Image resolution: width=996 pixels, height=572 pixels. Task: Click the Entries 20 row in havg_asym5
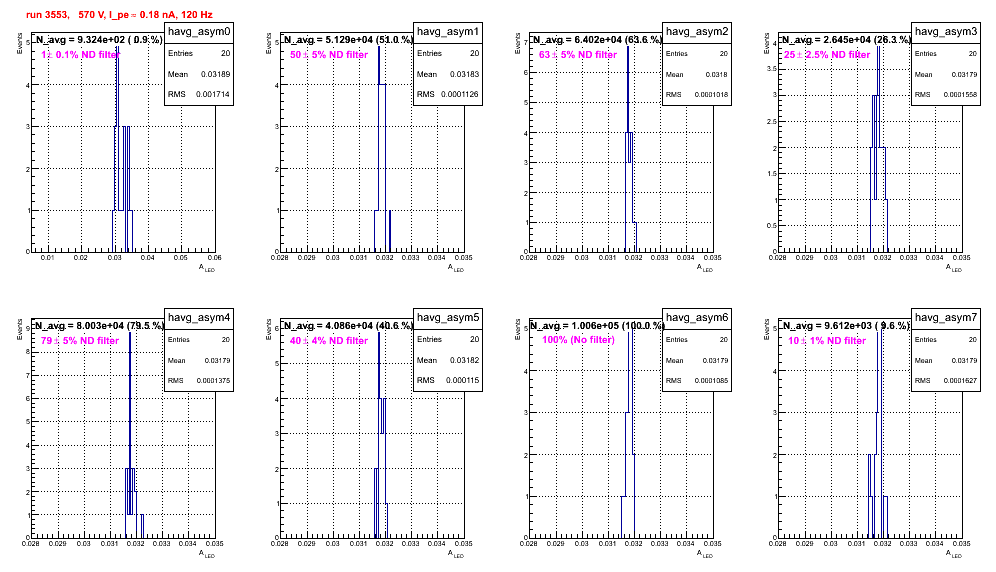click(x=448, y=339)
